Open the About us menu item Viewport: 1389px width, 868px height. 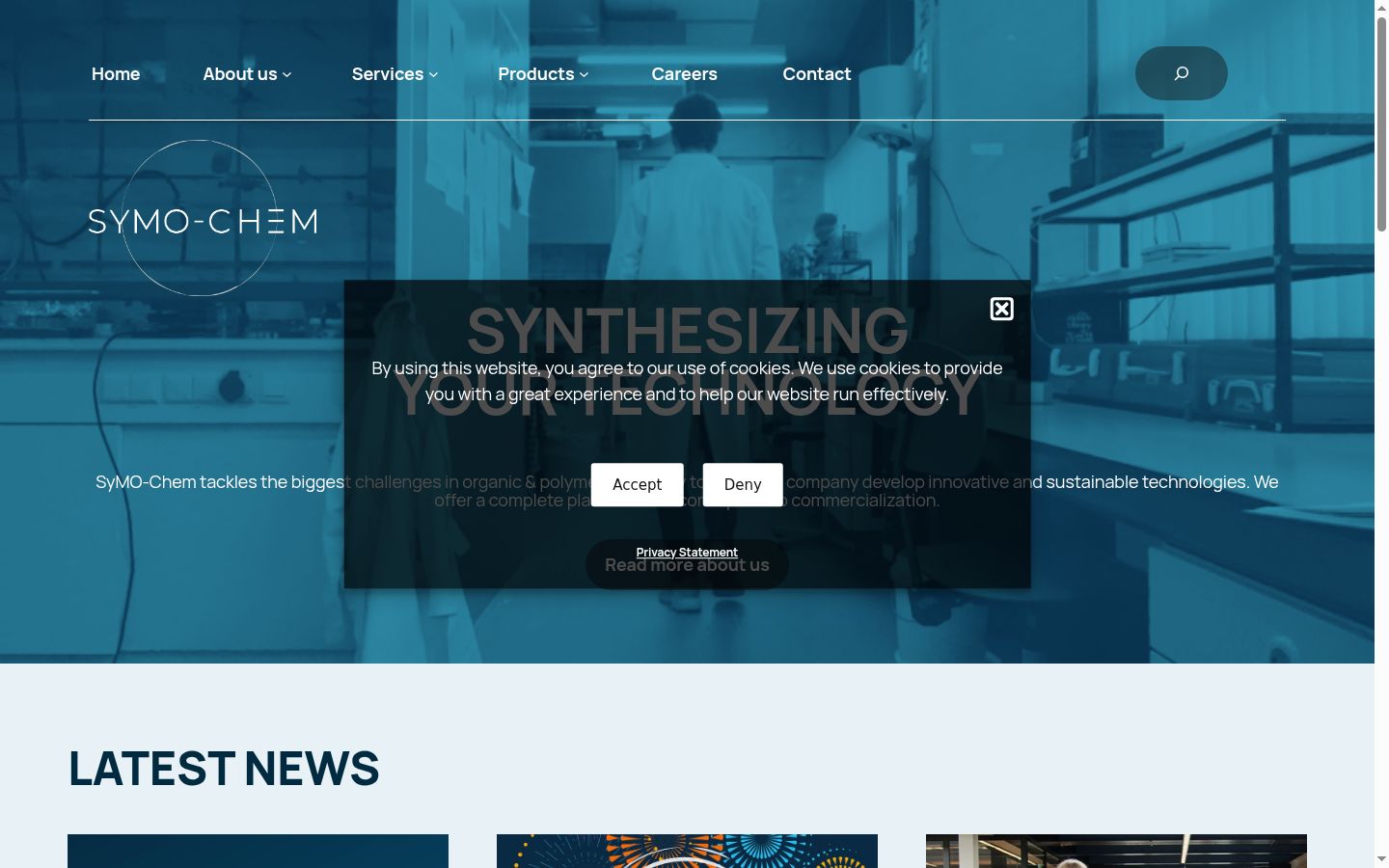(240, 74)
